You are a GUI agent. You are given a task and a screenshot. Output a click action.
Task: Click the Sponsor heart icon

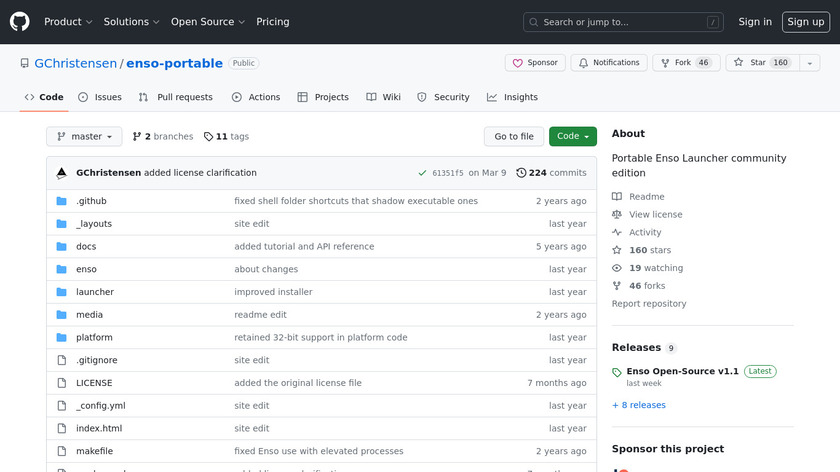518,63
